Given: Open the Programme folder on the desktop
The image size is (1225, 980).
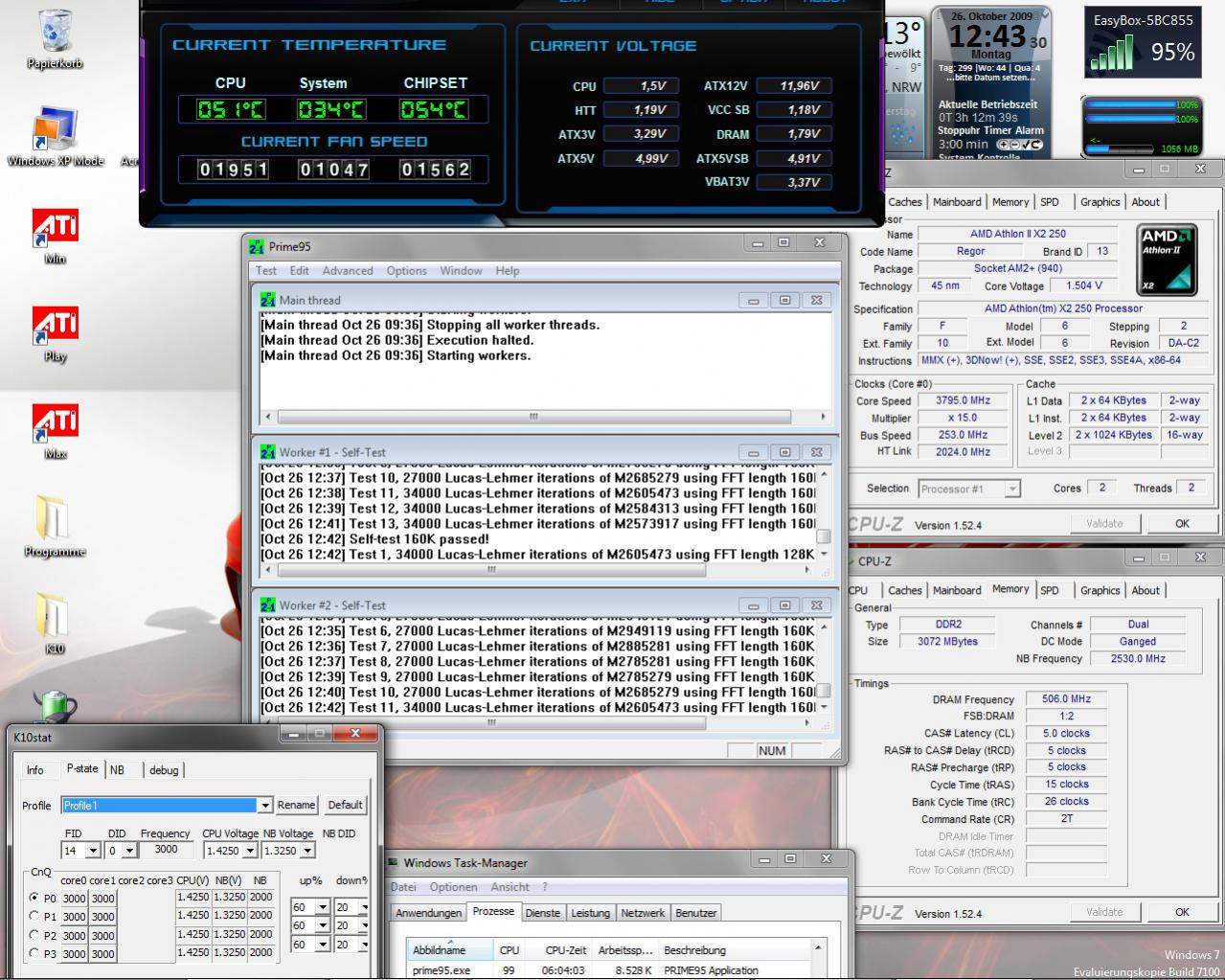Looking at the screenshot, I should point(55,525).
